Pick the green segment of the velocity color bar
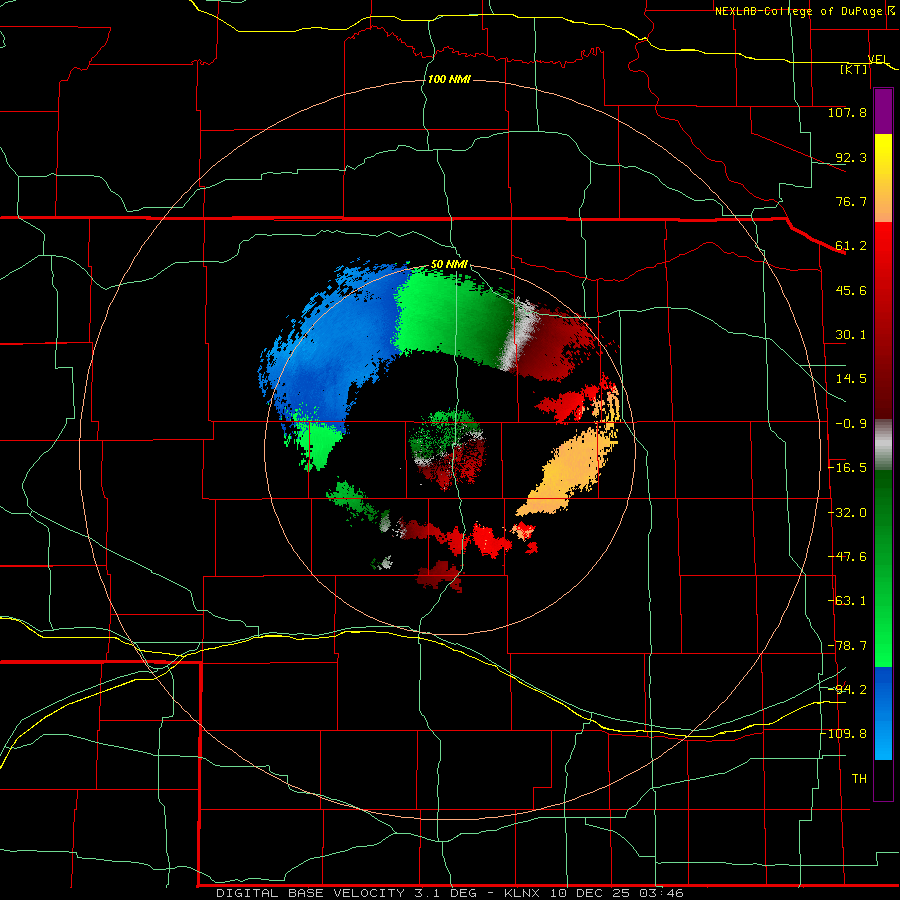The width and height of the screenshot is (900, 900). (883, 568)
